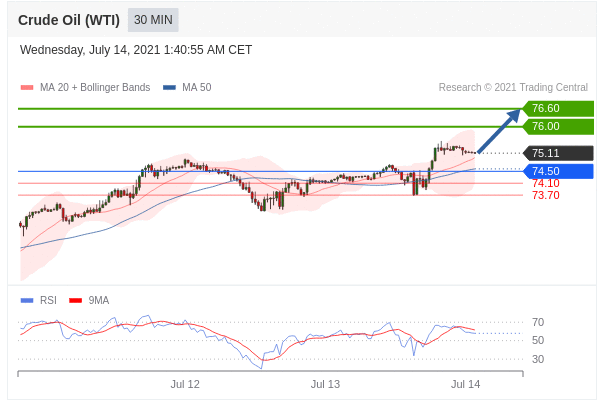602x406 pixels.
Task: Click the Wednesday, July 14, 2021 timestamp
Action: (136, 50)
